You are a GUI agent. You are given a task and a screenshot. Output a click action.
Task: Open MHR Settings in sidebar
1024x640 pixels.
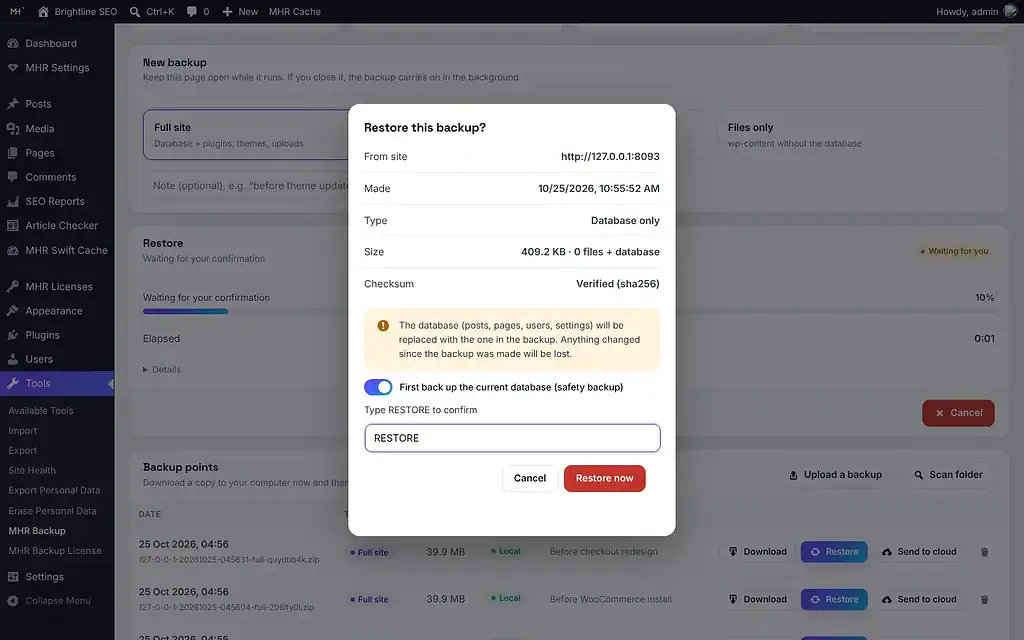click(57, 67)
